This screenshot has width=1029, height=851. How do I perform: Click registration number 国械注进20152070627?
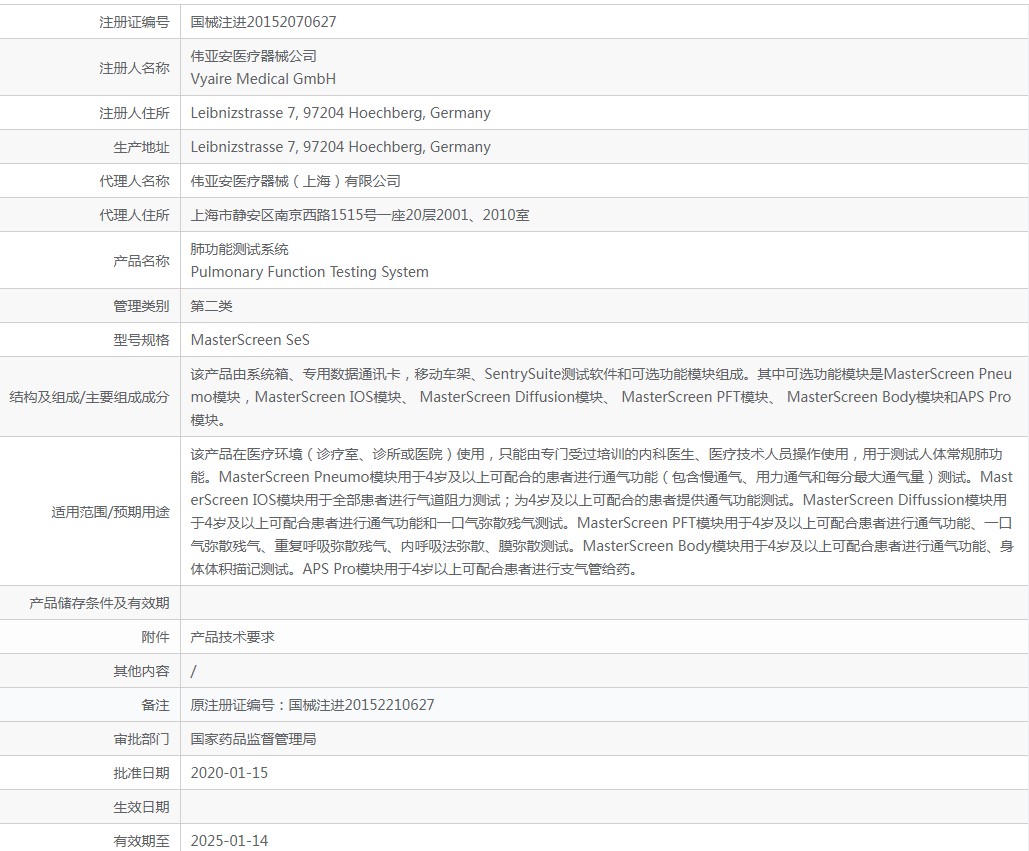pos(263,22)
